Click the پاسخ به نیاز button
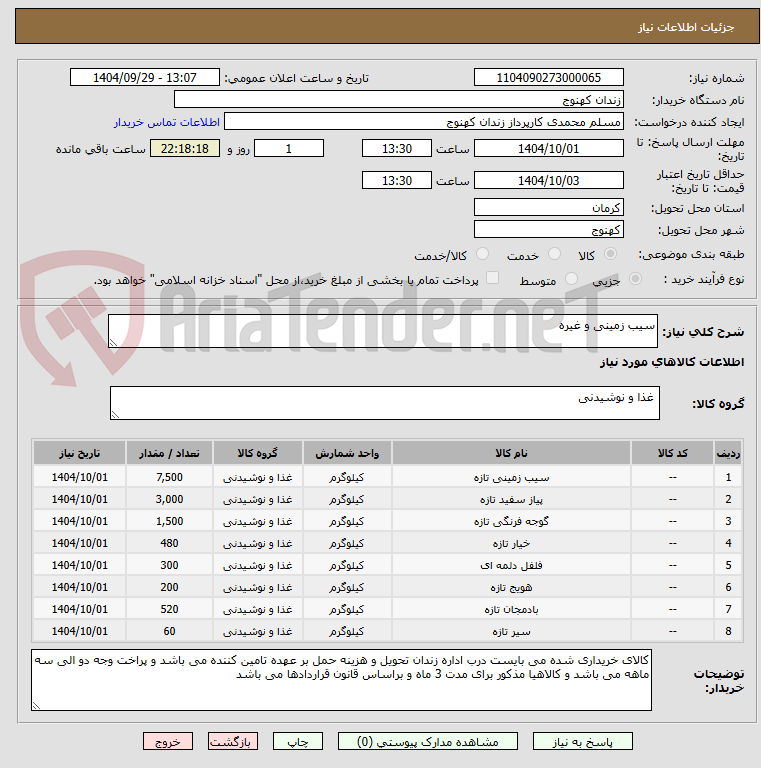 click(x=582, y=742)
